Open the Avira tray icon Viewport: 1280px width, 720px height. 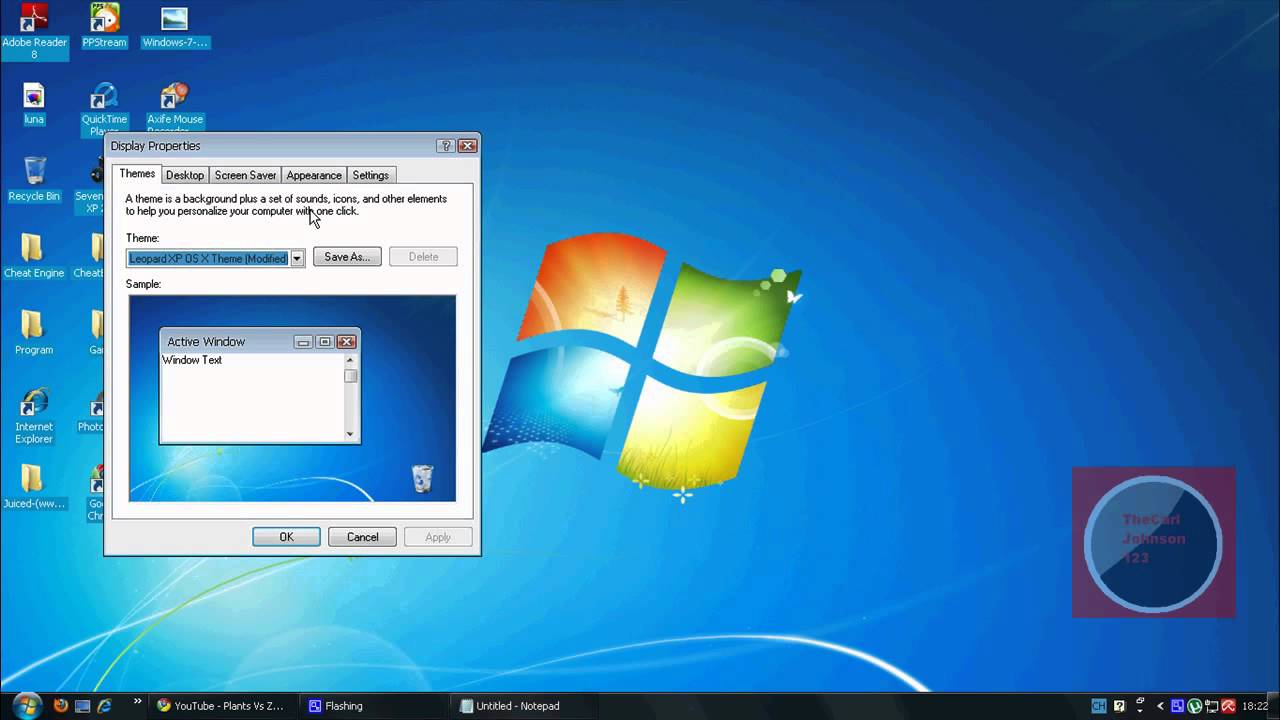[1228, 706]
